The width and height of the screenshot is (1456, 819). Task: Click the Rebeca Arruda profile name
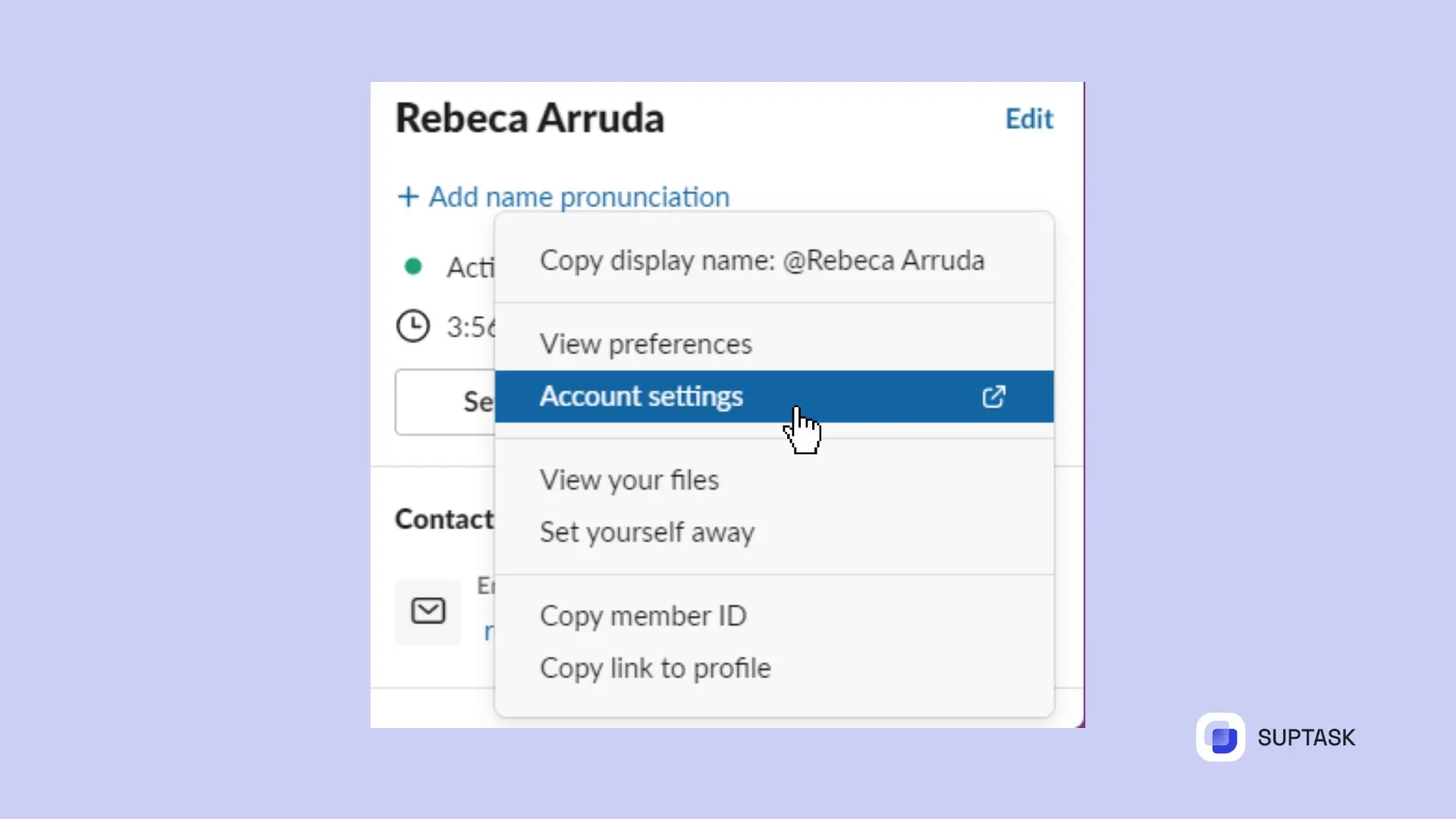click(530, 118)
